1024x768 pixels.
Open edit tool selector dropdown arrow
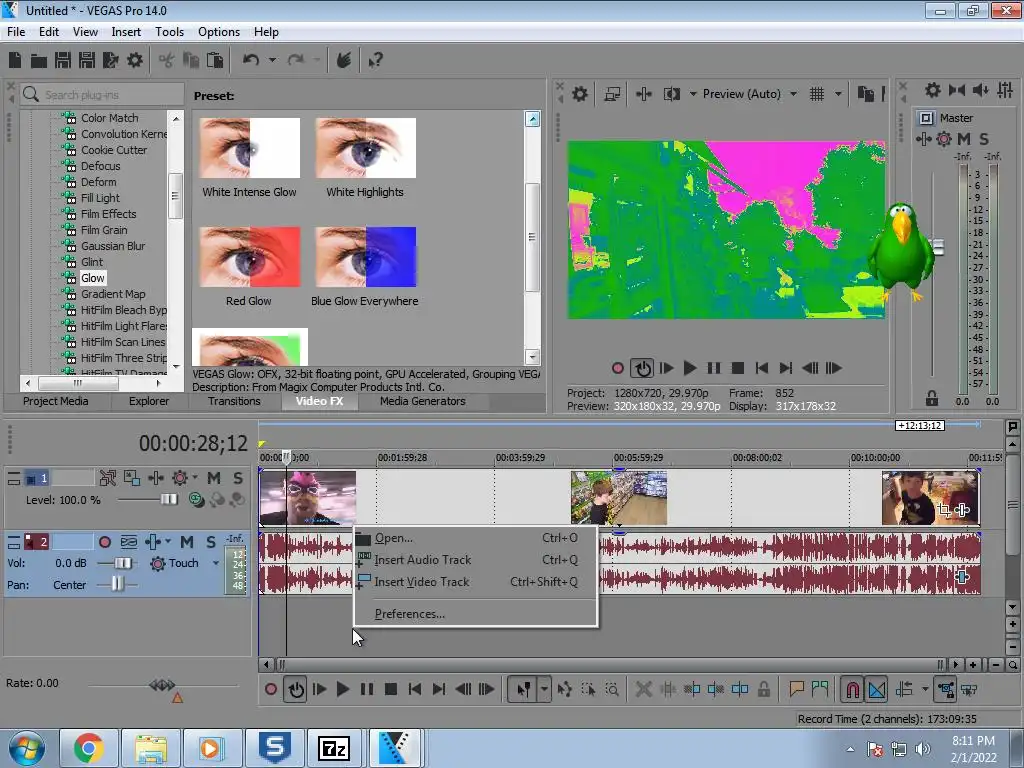pos(544,690)
